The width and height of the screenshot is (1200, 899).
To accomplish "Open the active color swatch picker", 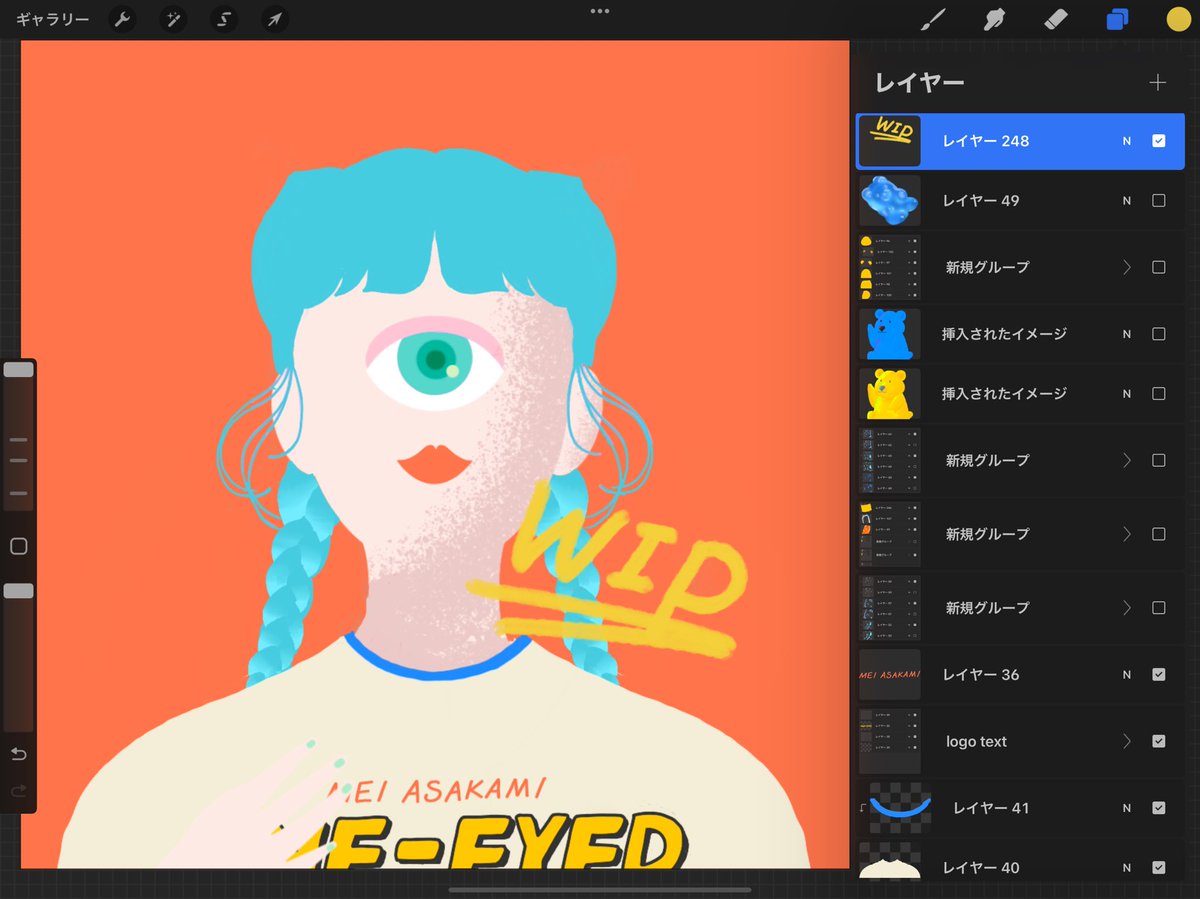I will (1178, 18).
